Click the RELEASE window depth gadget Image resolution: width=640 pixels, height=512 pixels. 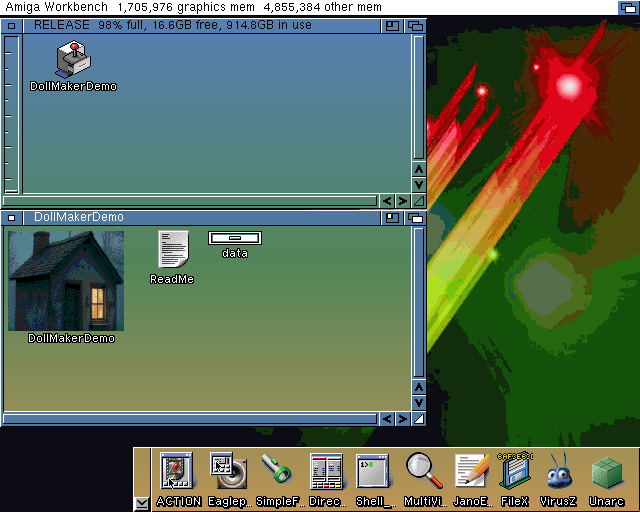416,26
